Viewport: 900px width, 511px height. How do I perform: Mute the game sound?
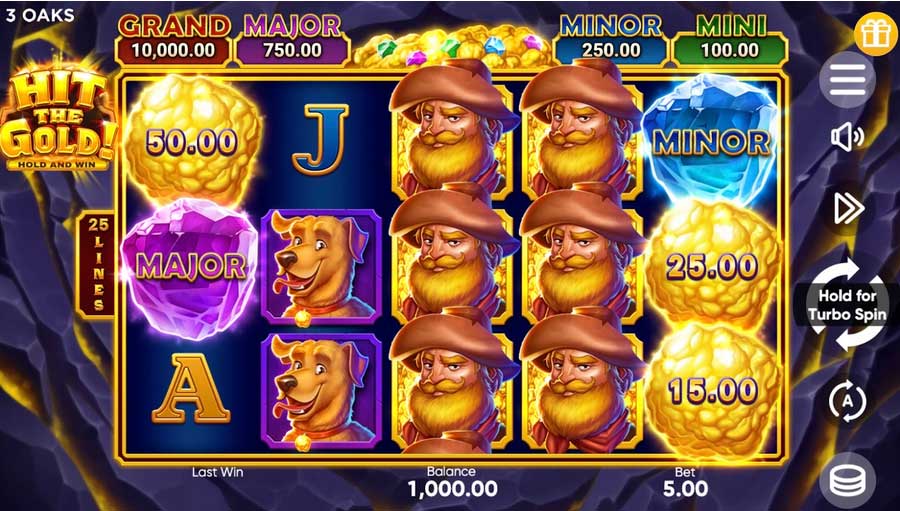(847, 137)
